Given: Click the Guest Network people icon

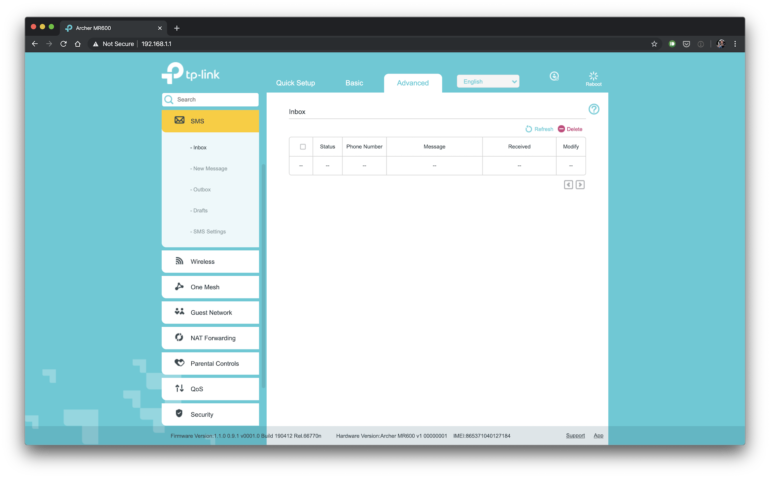Looking at the screenshot, I should click(x=179, y=311).
